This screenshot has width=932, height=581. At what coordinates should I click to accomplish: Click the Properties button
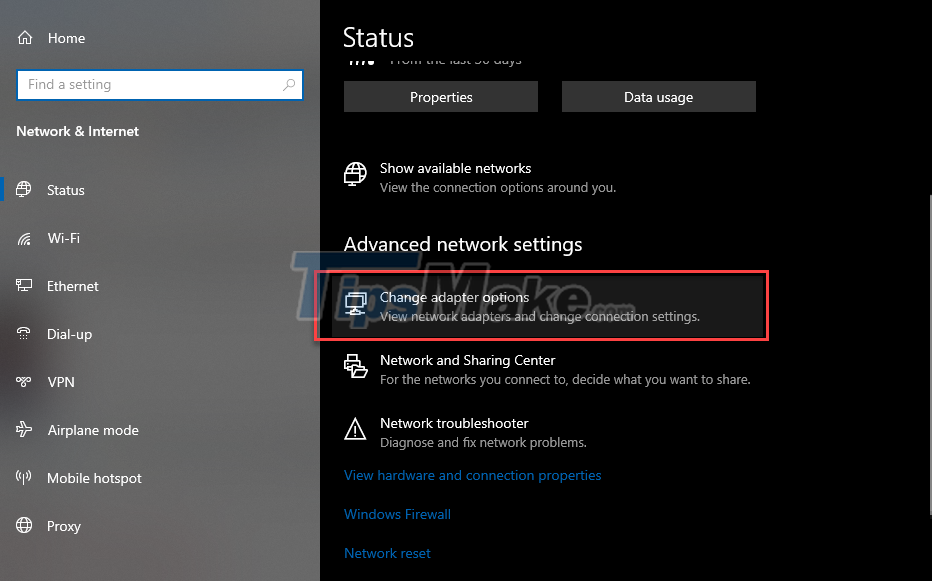coord(441,97)
